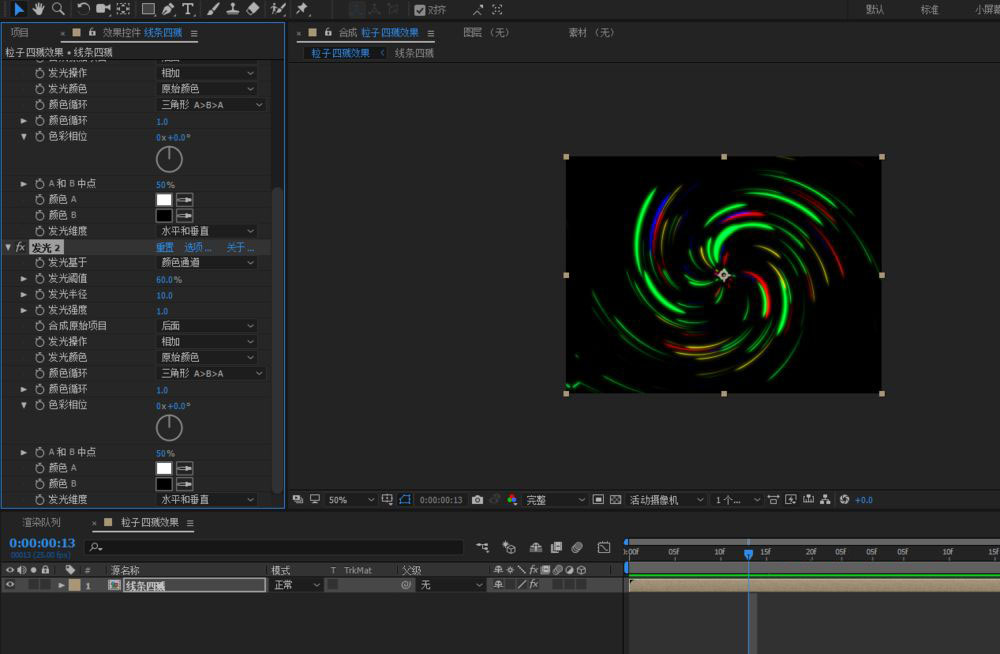This screenshot has height=654, width=1000.
Task: Select the Hand tool in the toolbar
Action: tap(39, 9)
